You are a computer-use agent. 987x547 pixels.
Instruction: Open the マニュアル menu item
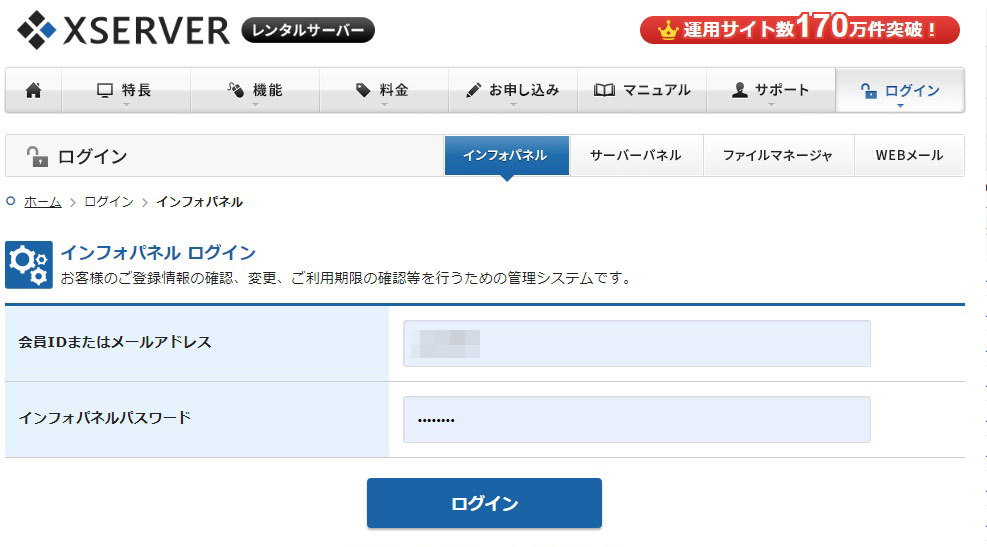pos(642,90)
